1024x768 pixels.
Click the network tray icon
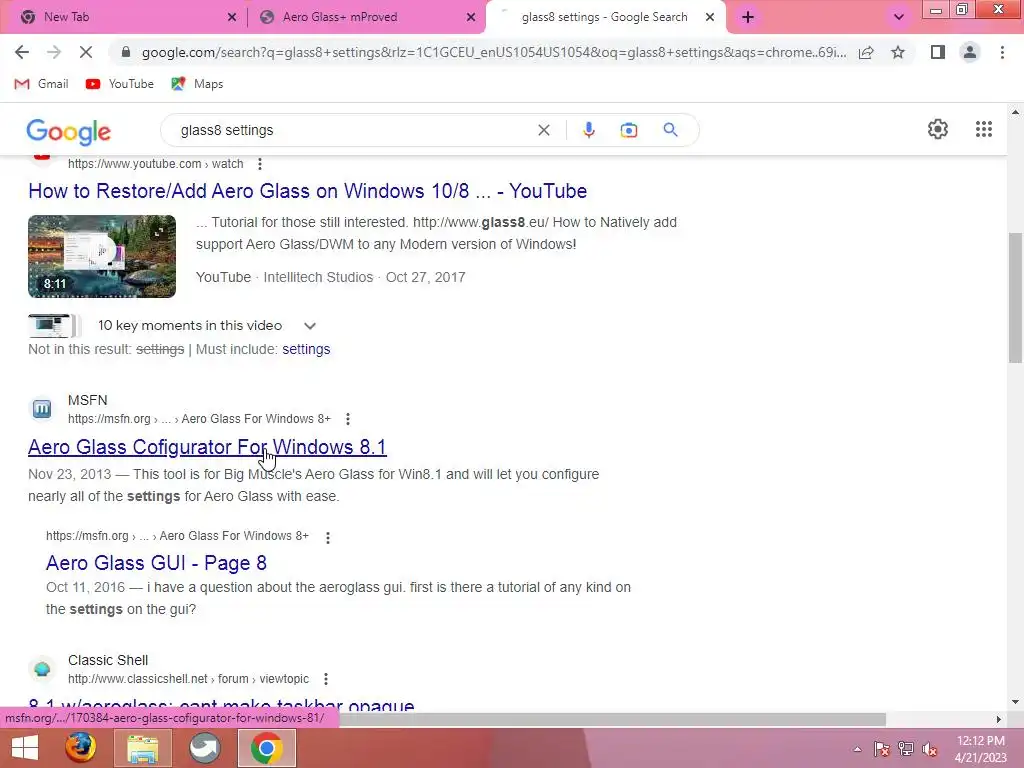pyautogui.click(x=906, y=749)
